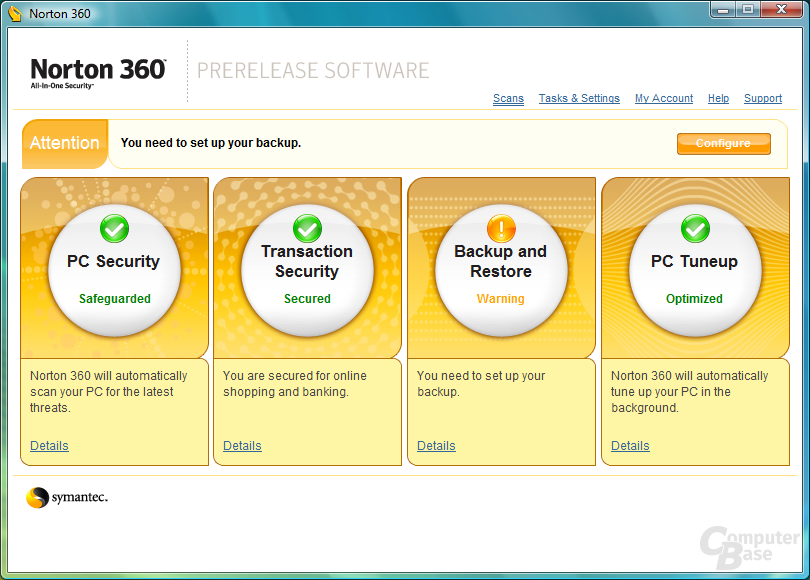
Task: Click the green checkmark above Transaction Security
Action: (307, 228)
